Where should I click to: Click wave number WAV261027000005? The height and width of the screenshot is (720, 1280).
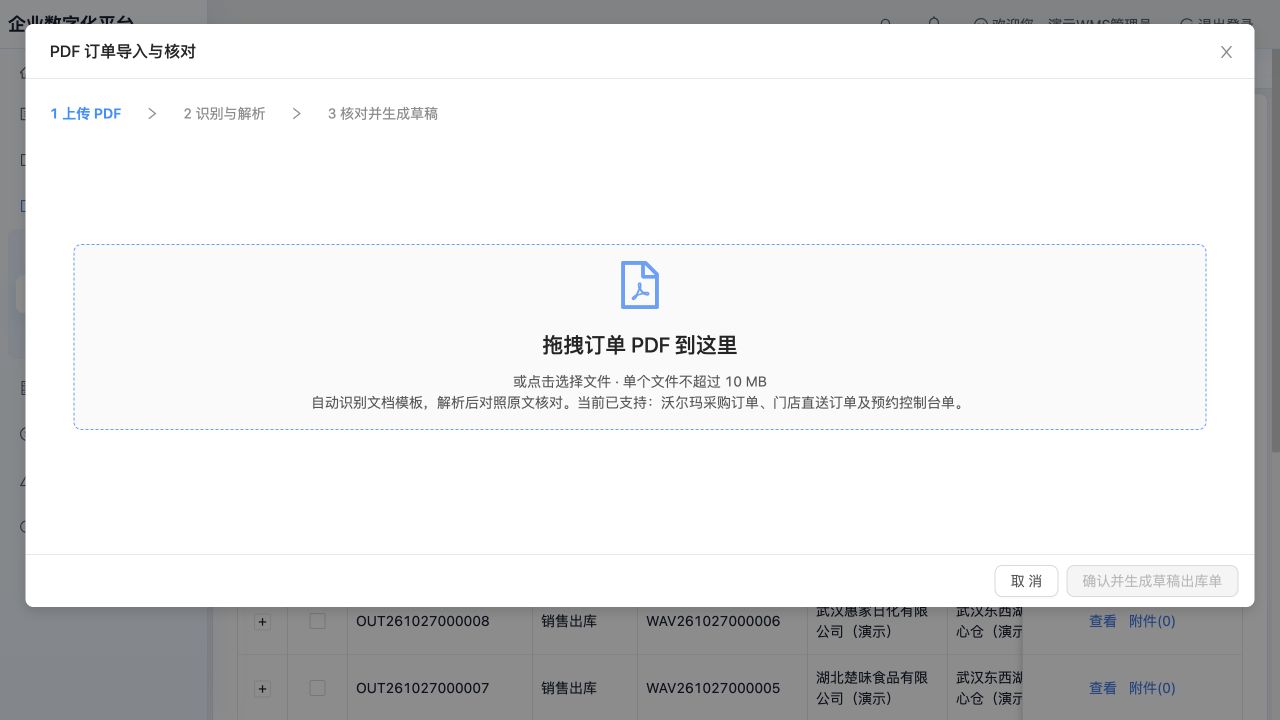[713, 688]
